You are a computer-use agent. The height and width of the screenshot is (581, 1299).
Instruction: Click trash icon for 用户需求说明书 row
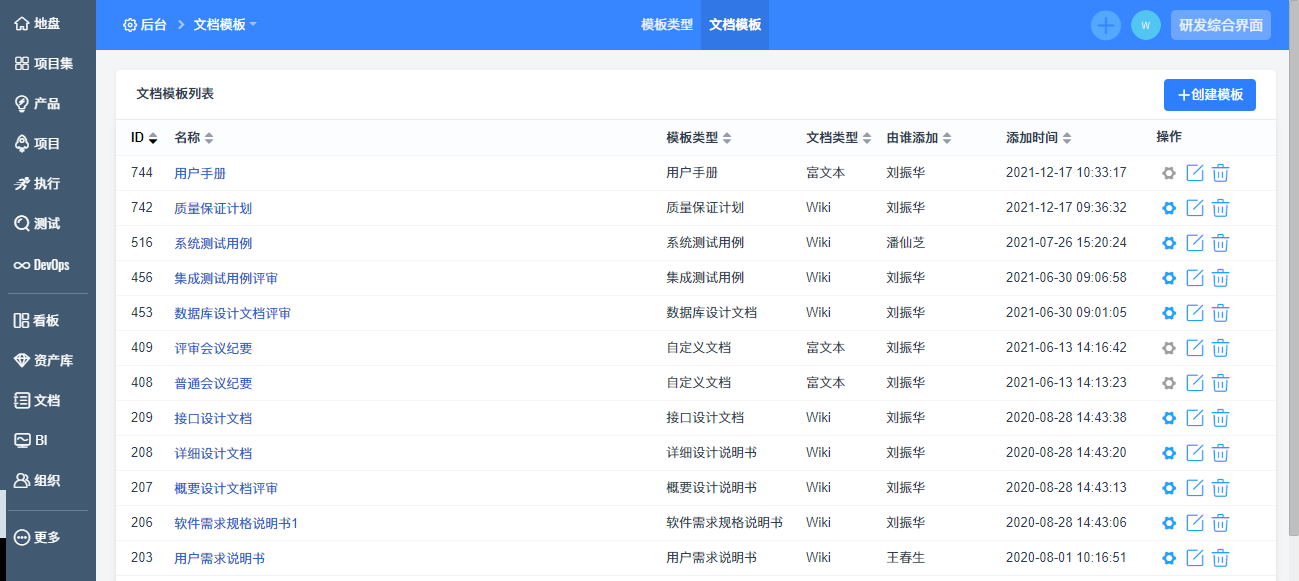[x=1220, y=558]
